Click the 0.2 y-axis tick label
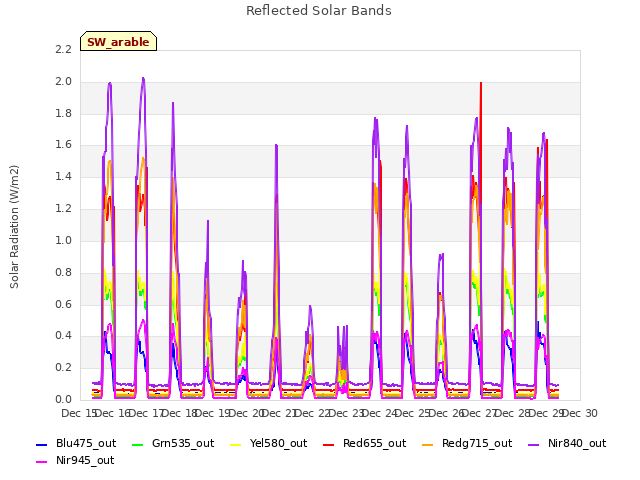640x480 pixels. pyautogui.click(x=63, y=367)
